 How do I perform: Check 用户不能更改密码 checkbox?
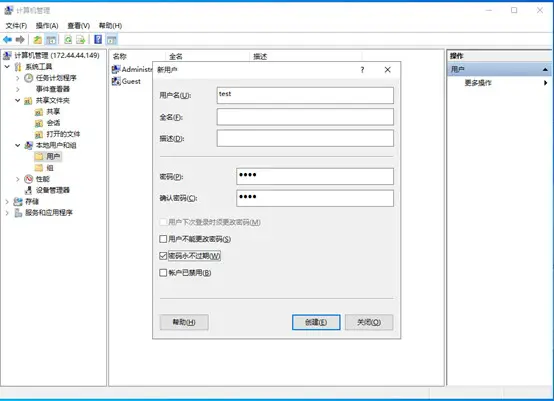163,239
